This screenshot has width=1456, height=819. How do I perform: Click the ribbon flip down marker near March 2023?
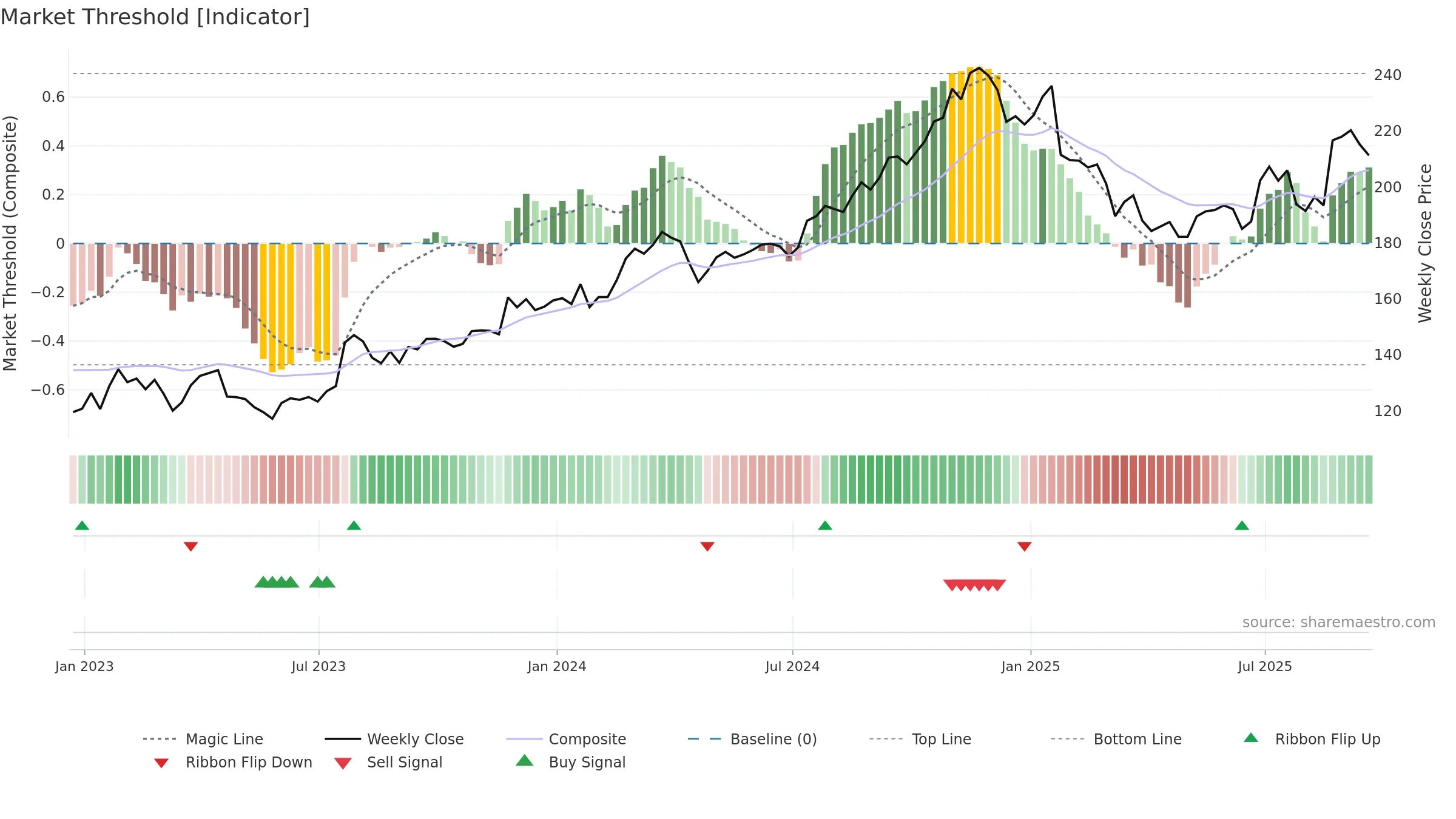coord(190,547)
